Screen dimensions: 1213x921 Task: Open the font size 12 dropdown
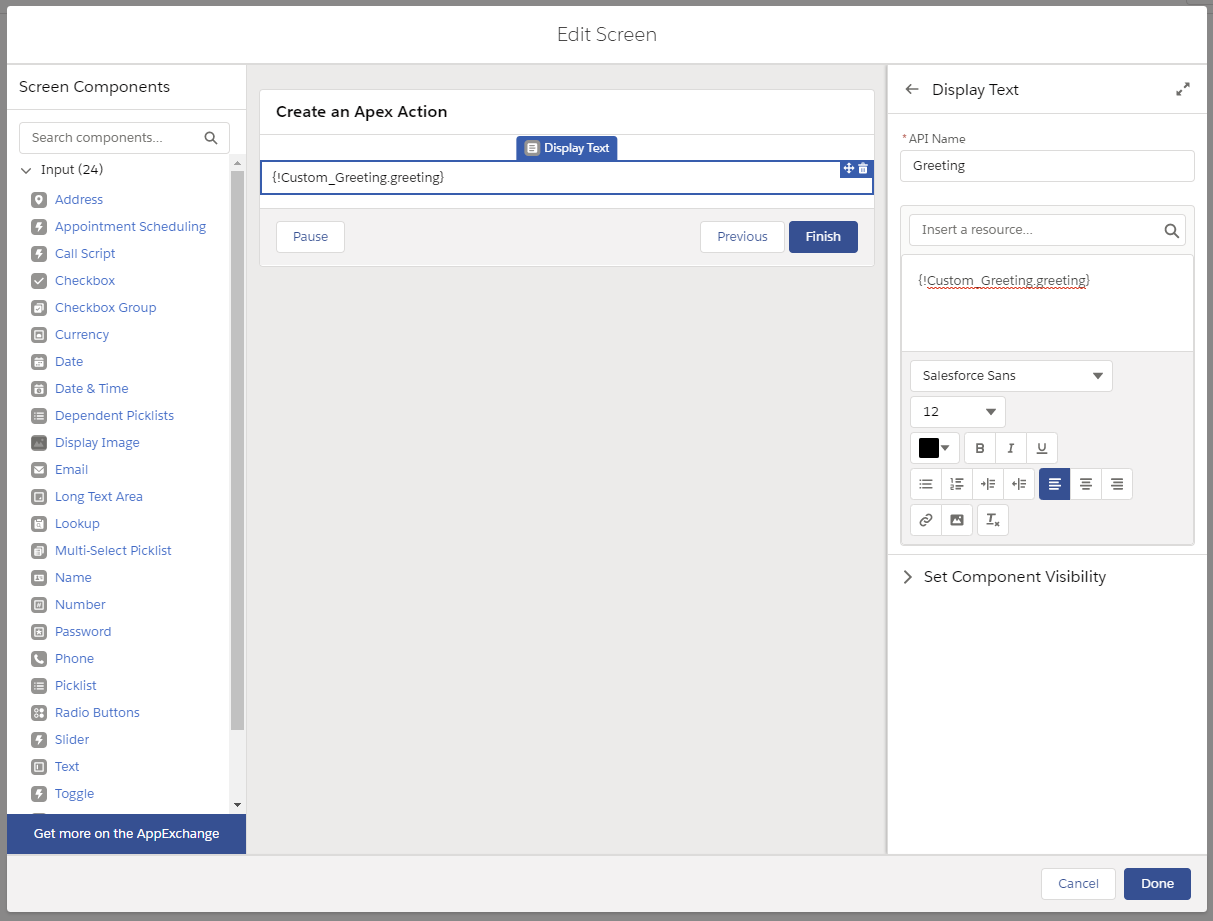pyautogui.click(x=957, y=411)
